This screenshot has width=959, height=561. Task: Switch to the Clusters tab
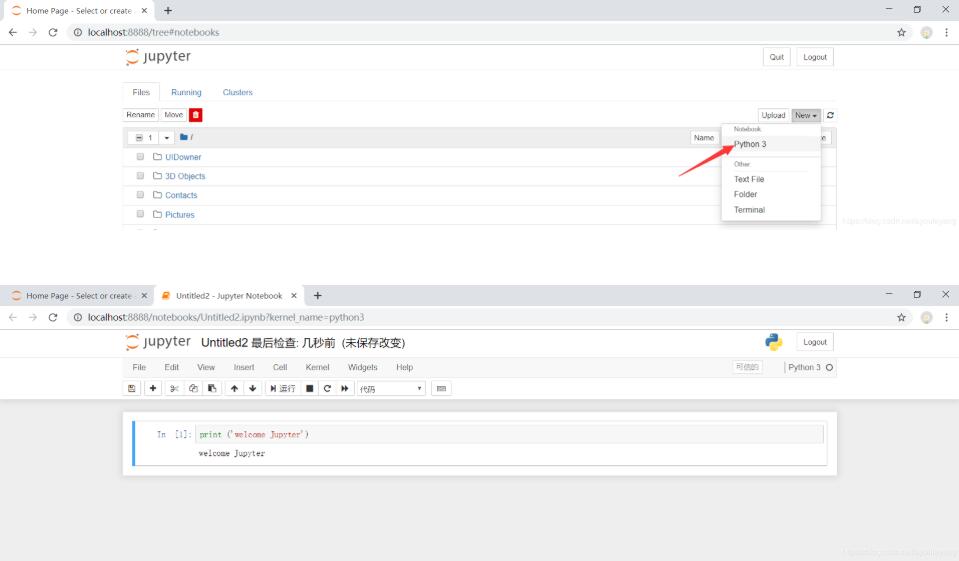pos(237,92)
